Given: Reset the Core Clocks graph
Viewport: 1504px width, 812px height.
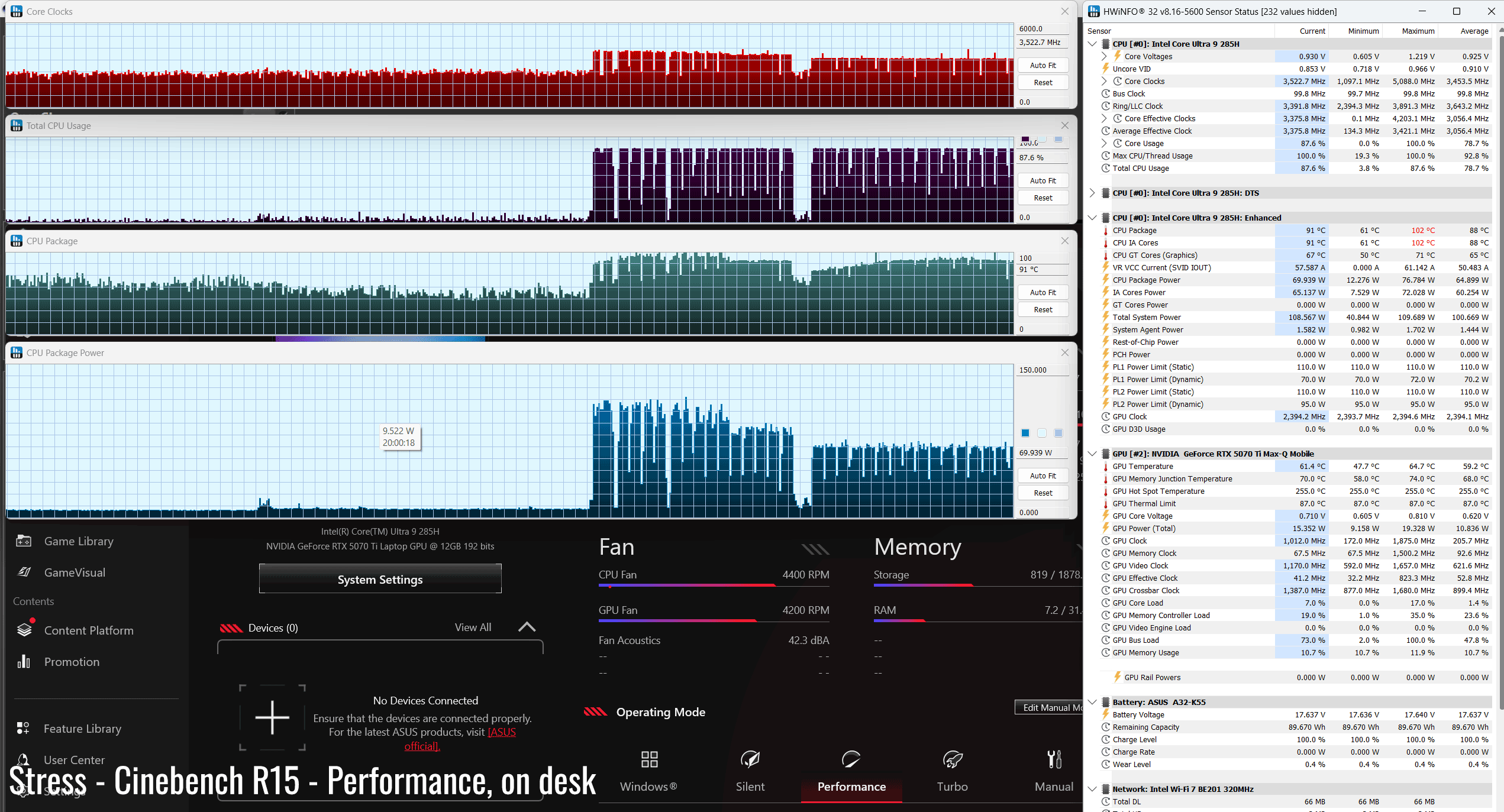Looking at the screenshot, I should tap(1043, 82).
